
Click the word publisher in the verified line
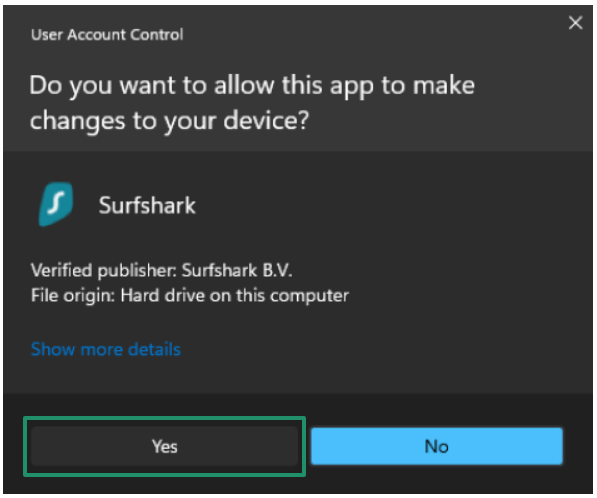pos(137,271)
